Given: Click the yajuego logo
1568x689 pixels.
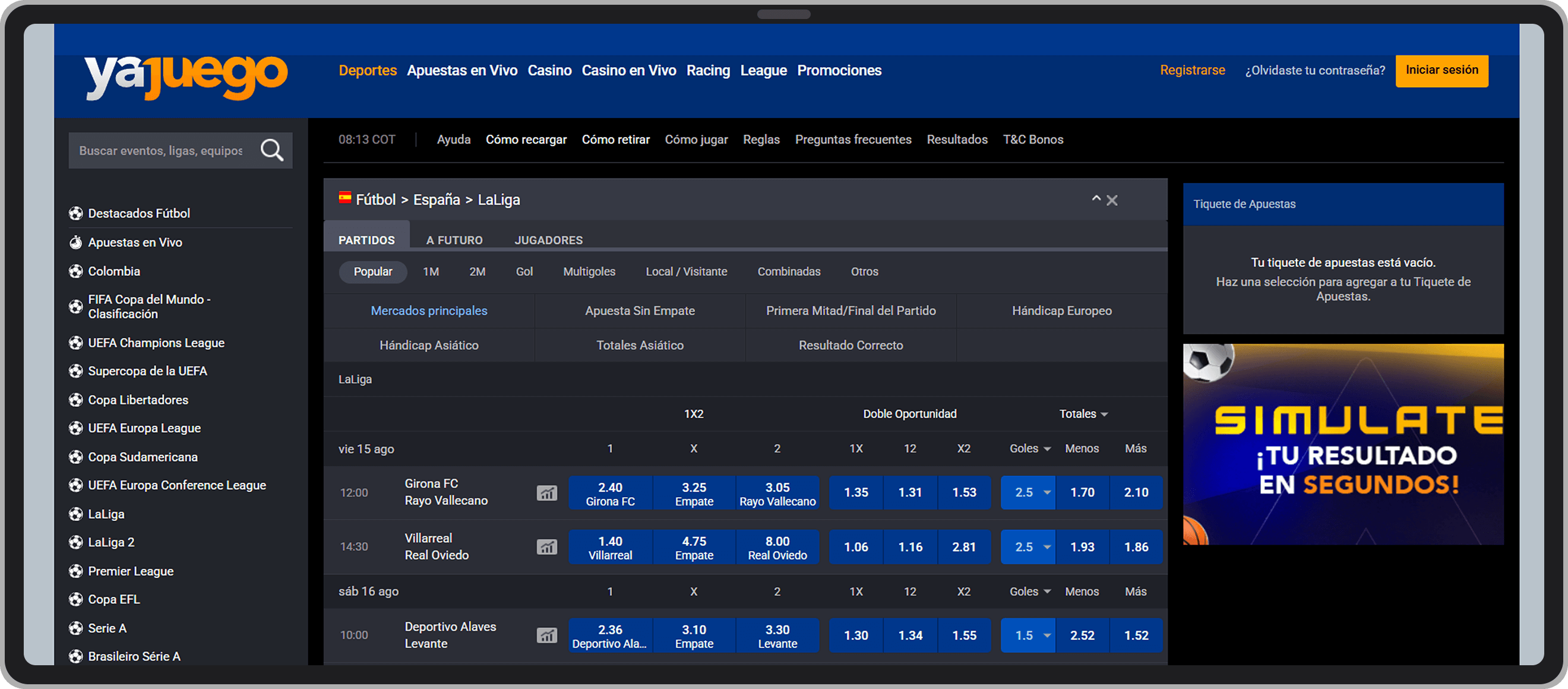Looking at the screenshot, I should 186,77.
